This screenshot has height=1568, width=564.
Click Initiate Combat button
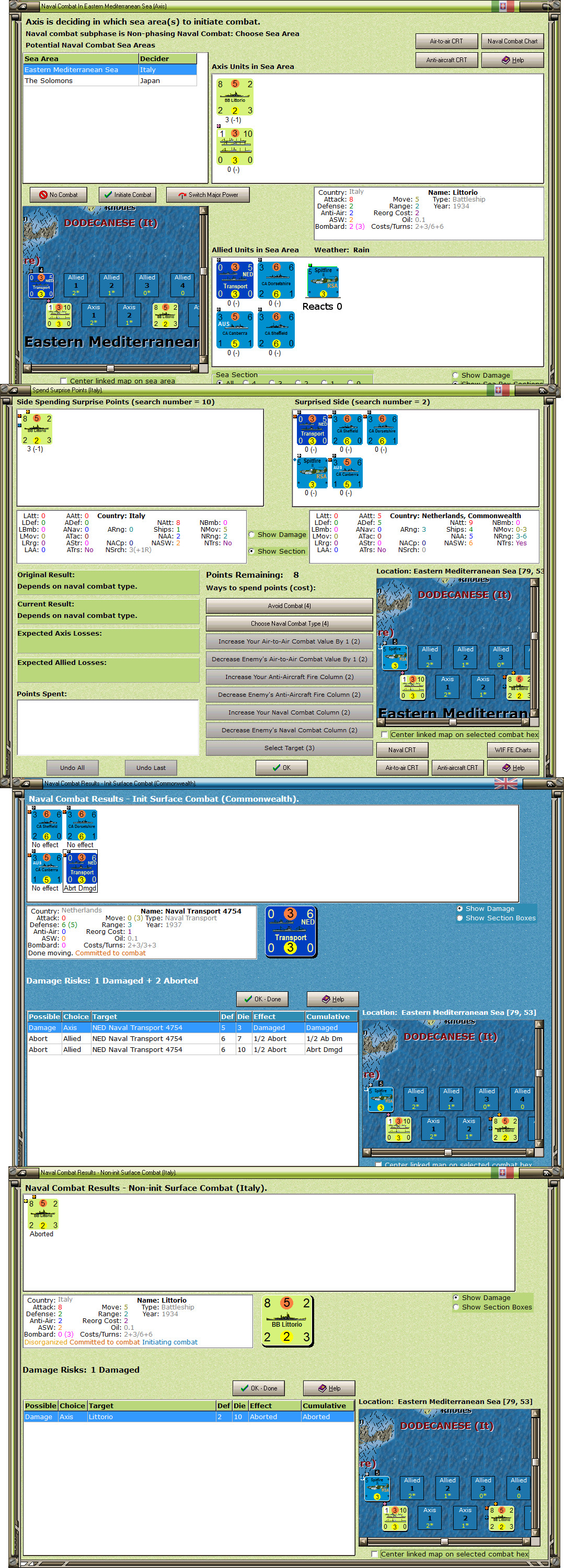click(128, 195)
